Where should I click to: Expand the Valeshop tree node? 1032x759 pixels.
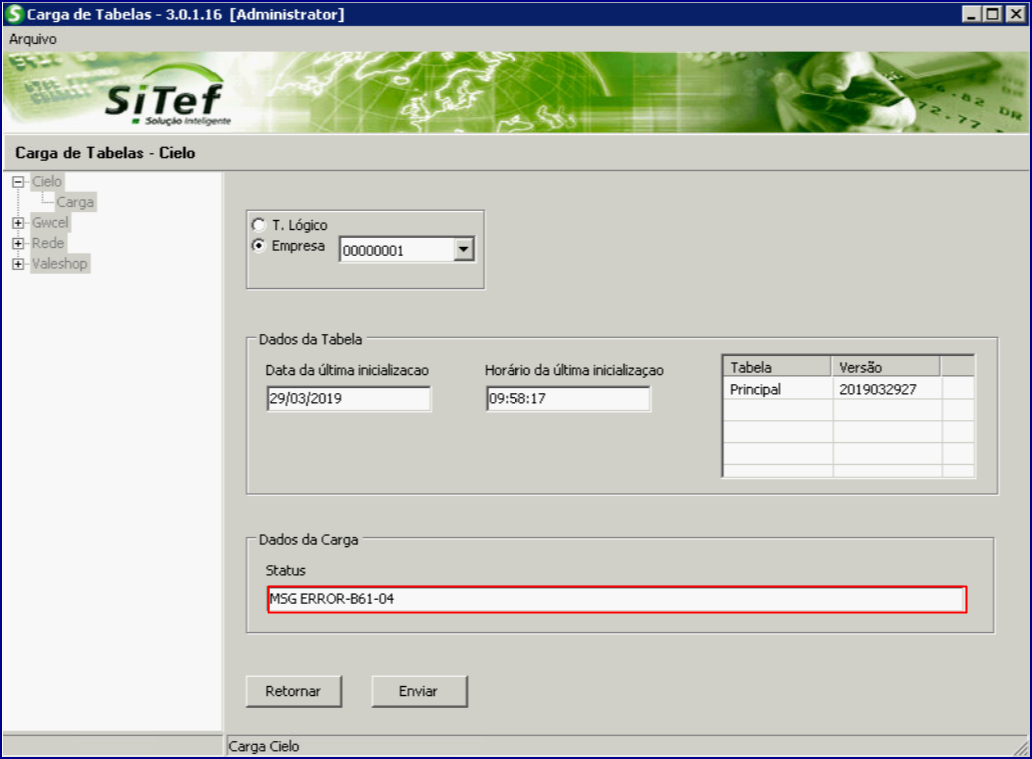pyautogui.click(x=18, y=264)
